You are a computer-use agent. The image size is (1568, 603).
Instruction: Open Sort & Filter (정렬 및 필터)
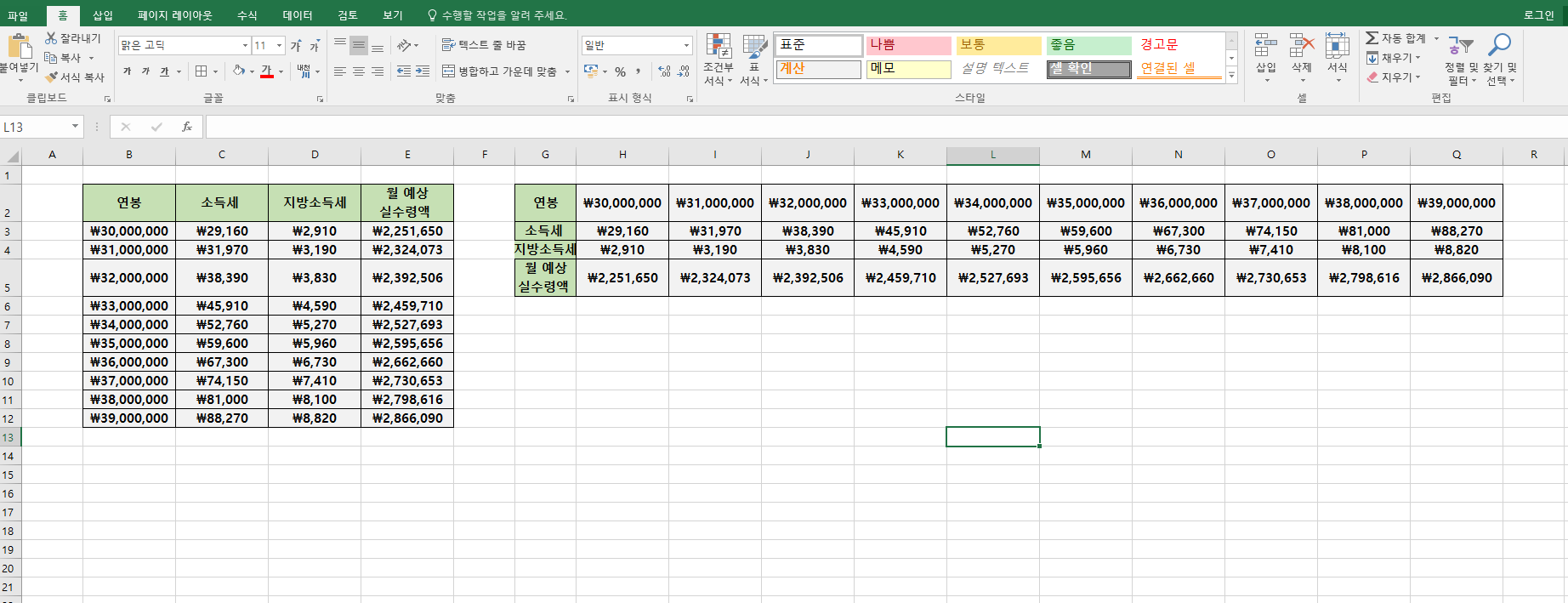point(1461,60)
